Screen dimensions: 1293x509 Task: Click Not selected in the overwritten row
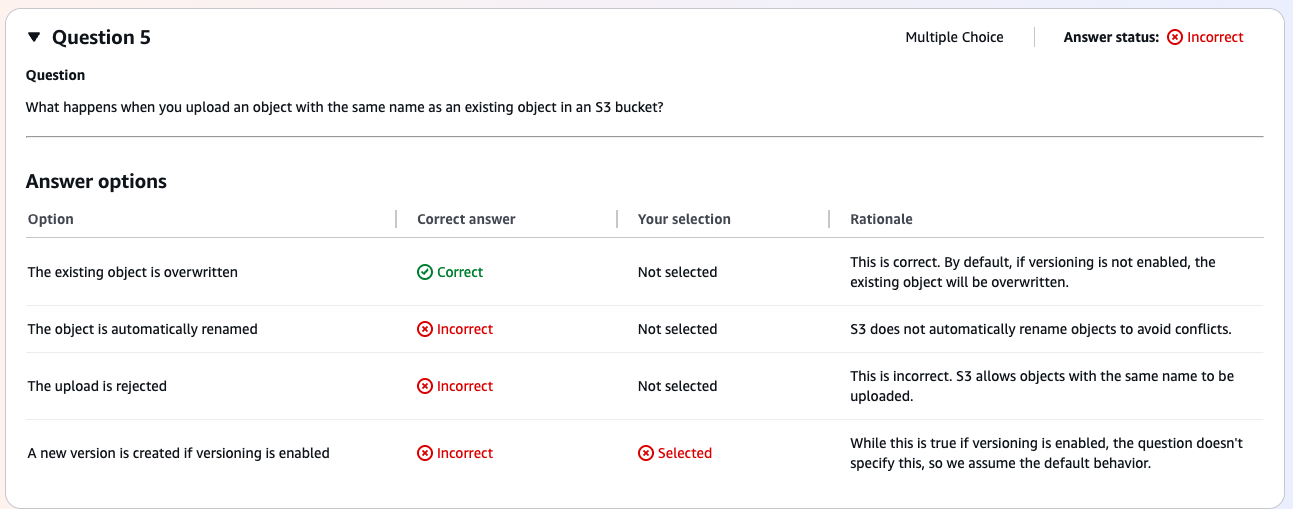pyautogui.click(x=677, y=272)
